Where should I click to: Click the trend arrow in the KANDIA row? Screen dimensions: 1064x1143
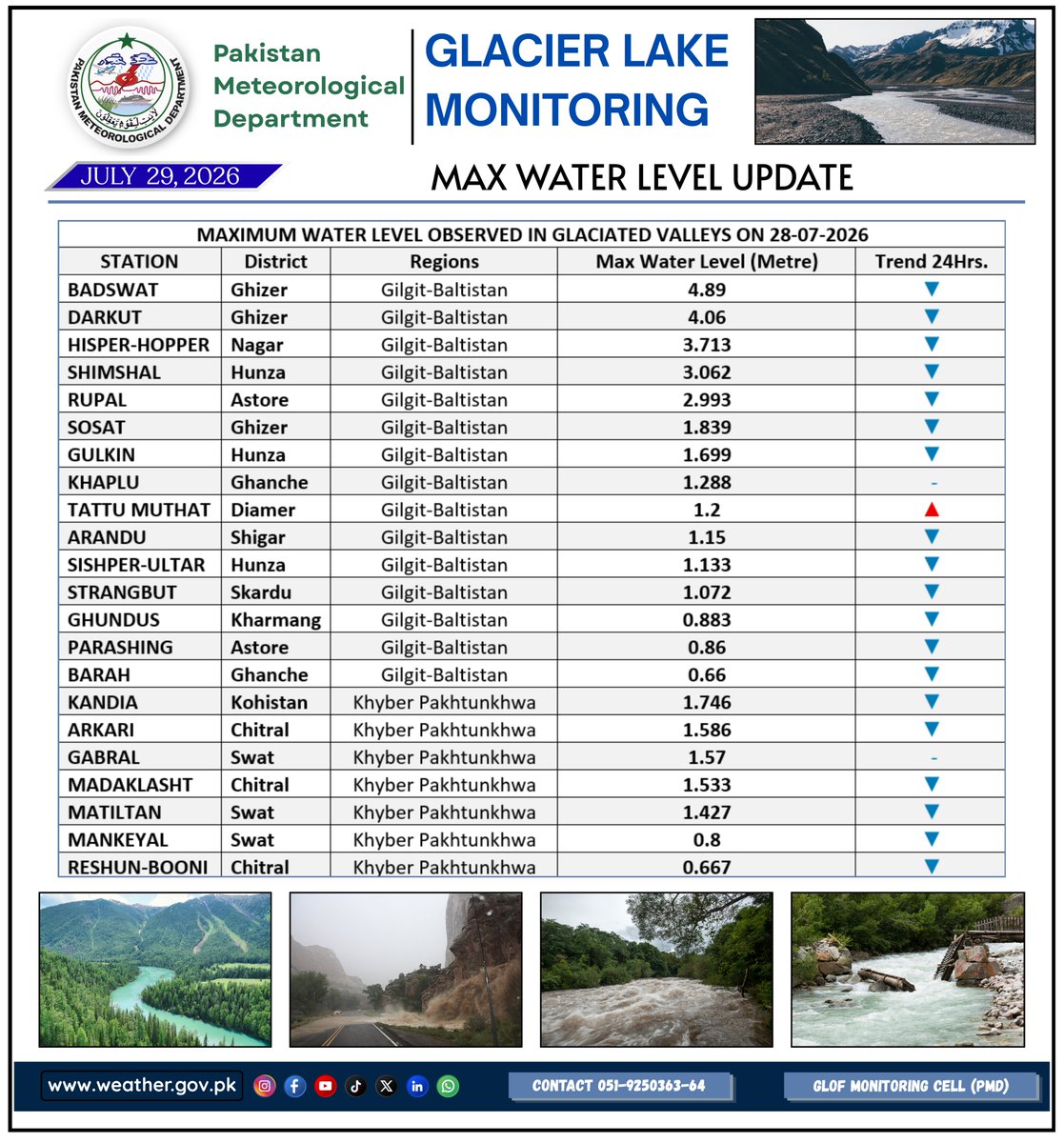point(932,702)
